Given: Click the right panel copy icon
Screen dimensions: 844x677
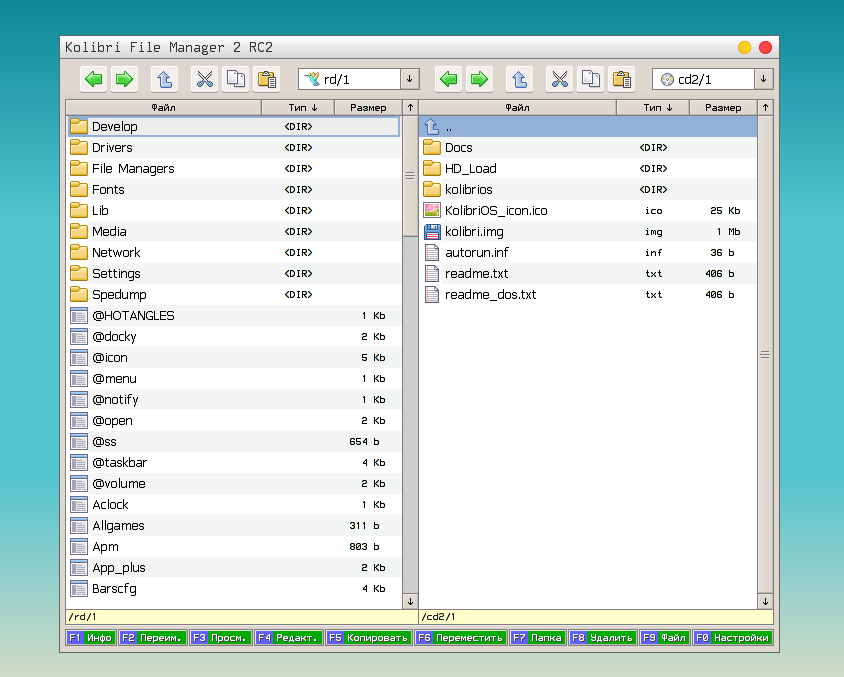Looking at the screenshot, I should (x=590, y=79).
